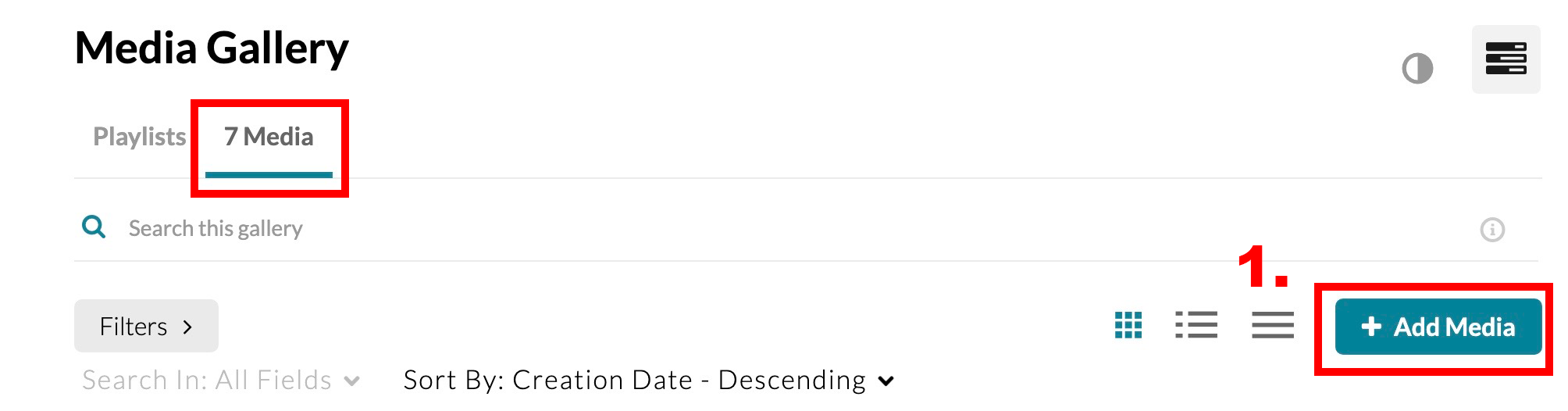
Task: Click the magnifying glass search icon
Action: pos(94,227)
